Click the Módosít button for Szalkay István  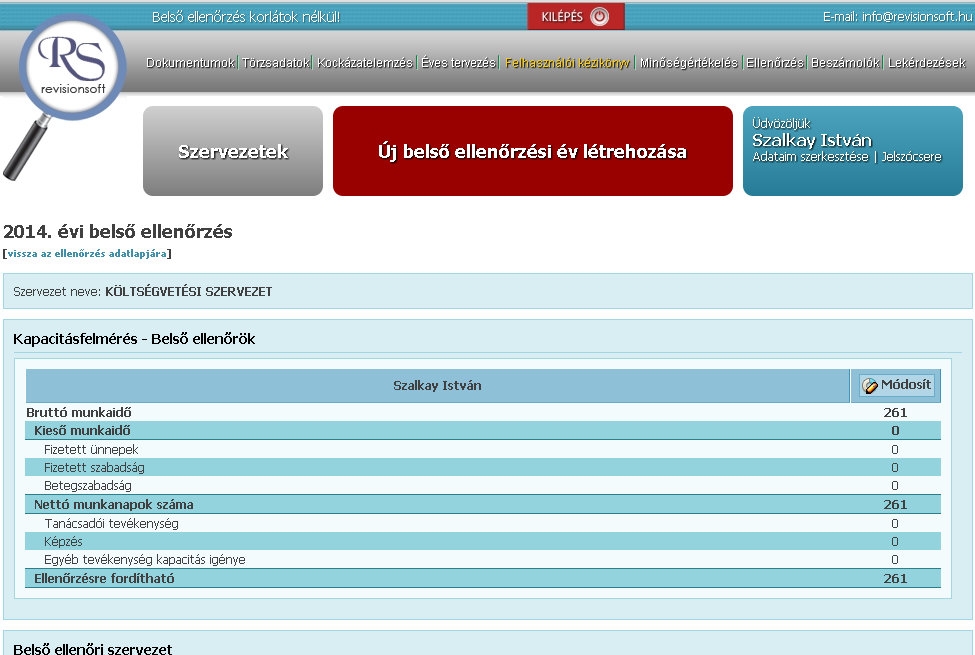click(897, 386)
